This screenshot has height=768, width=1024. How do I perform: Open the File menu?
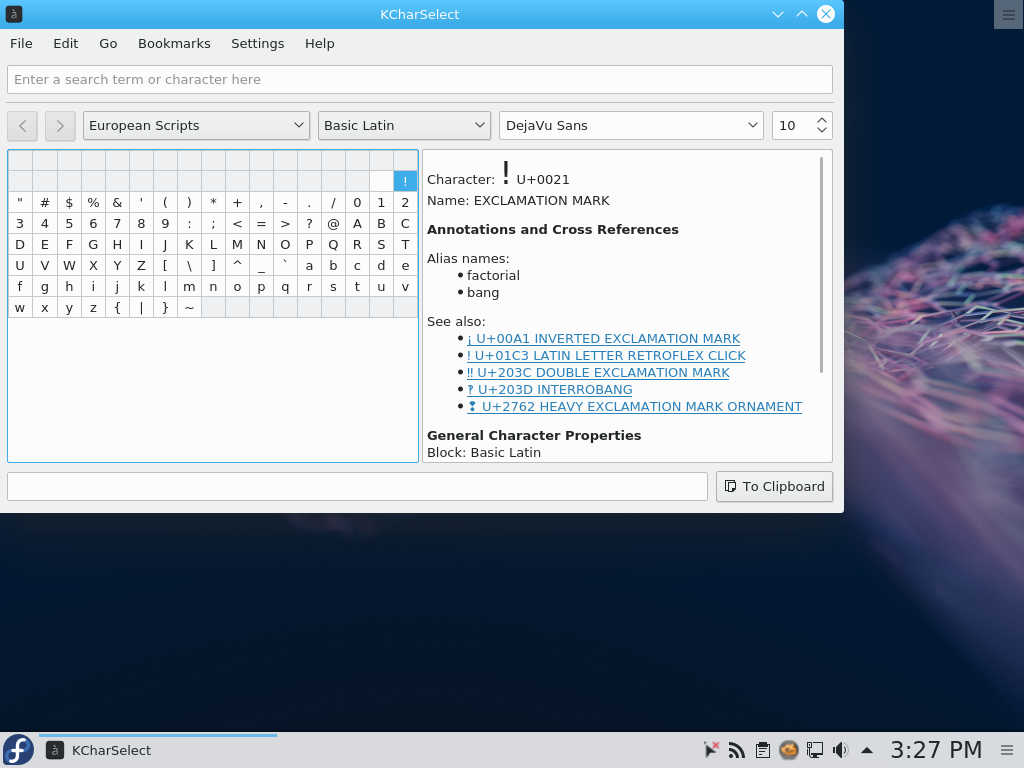pos(21,44)
